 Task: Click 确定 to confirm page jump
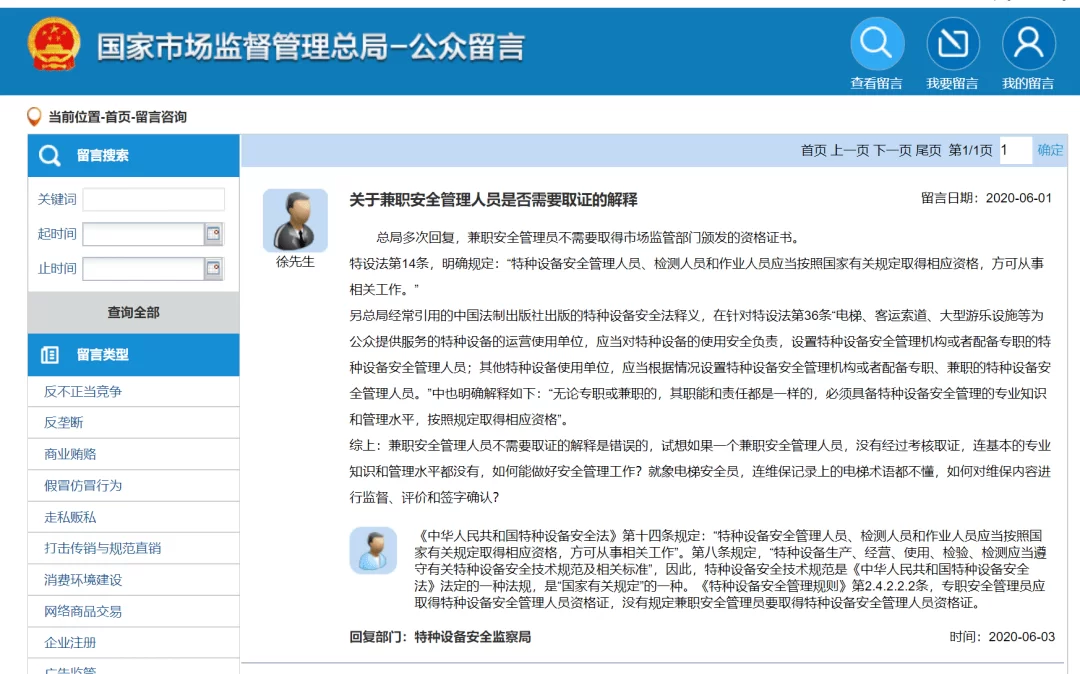(x=1050, y=150)
